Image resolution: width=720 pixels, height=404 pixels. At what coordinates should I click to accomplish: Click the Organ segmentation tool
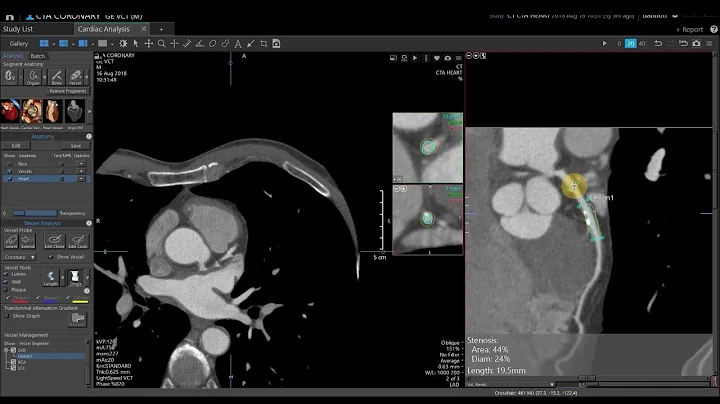pyautogui.click(x=33, y=77)
